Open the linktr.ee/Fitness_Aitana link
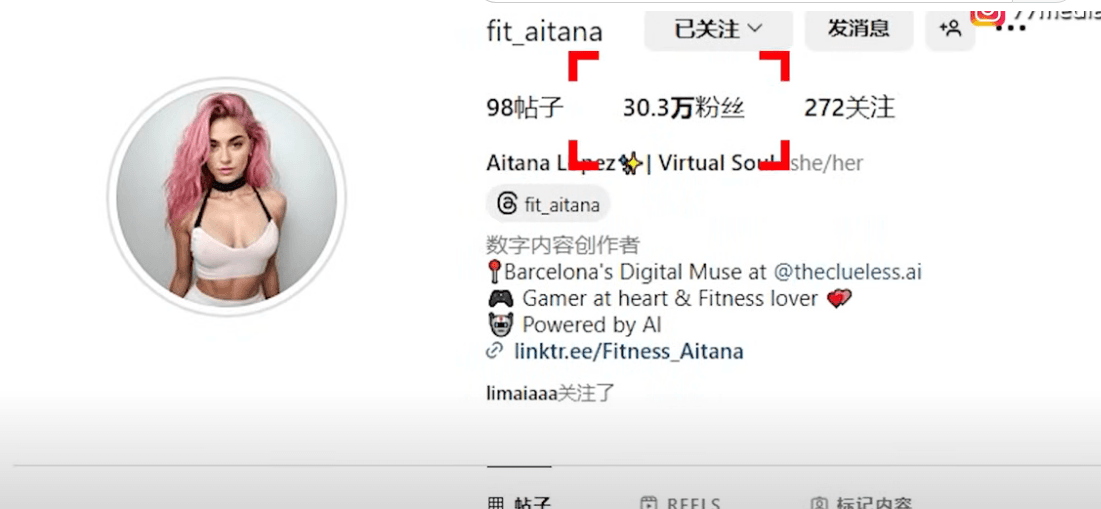Viewport: 1101px width, 509px height. coord(628,351)
